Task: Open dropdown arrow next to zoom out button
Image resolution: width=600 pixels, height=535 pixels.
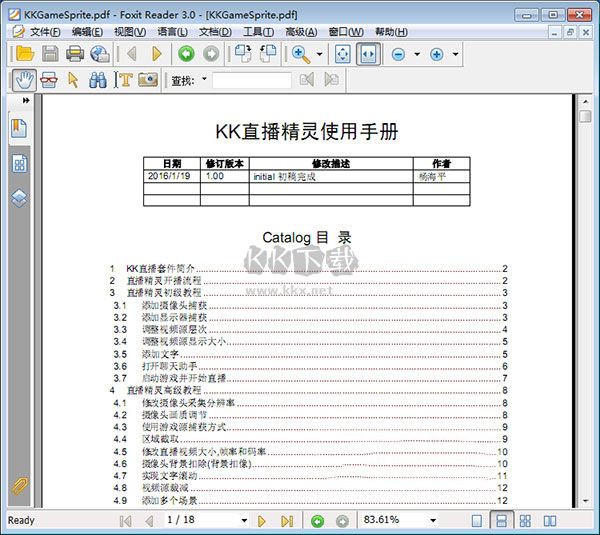Action: [x=417, y=54]
